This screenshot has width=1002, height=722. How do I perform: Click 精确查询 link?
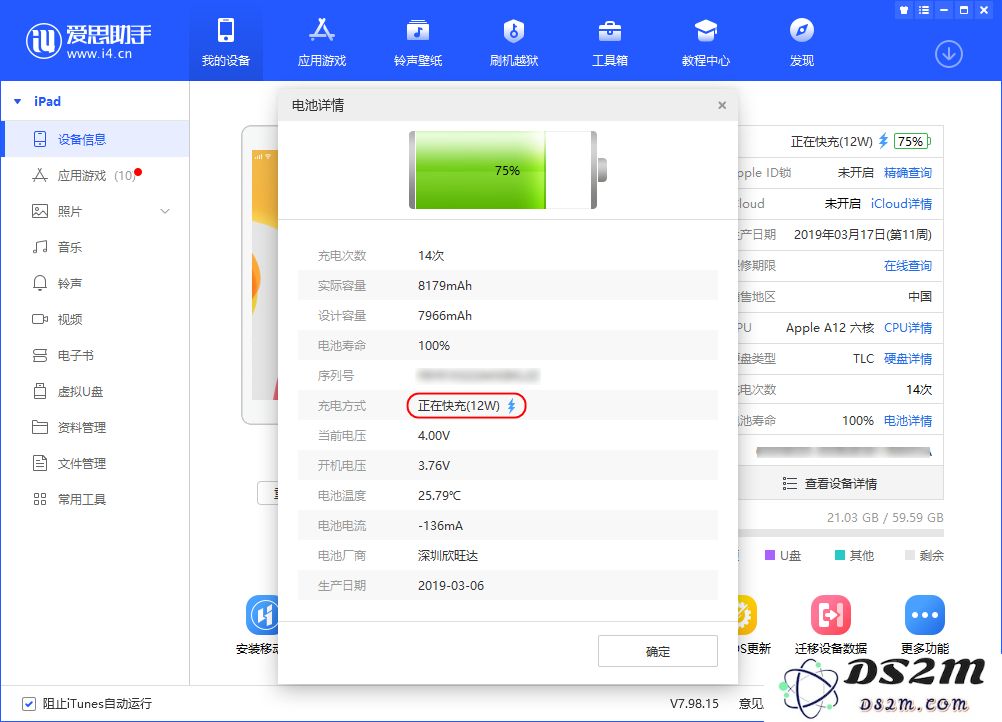click(907, 173)
